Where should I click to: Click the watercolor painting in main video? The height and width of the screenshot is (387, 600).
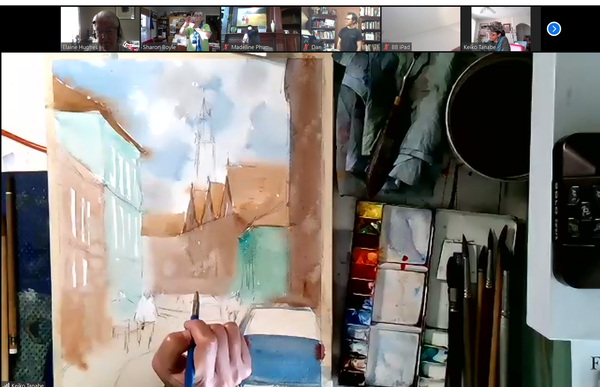coord(188,218)
